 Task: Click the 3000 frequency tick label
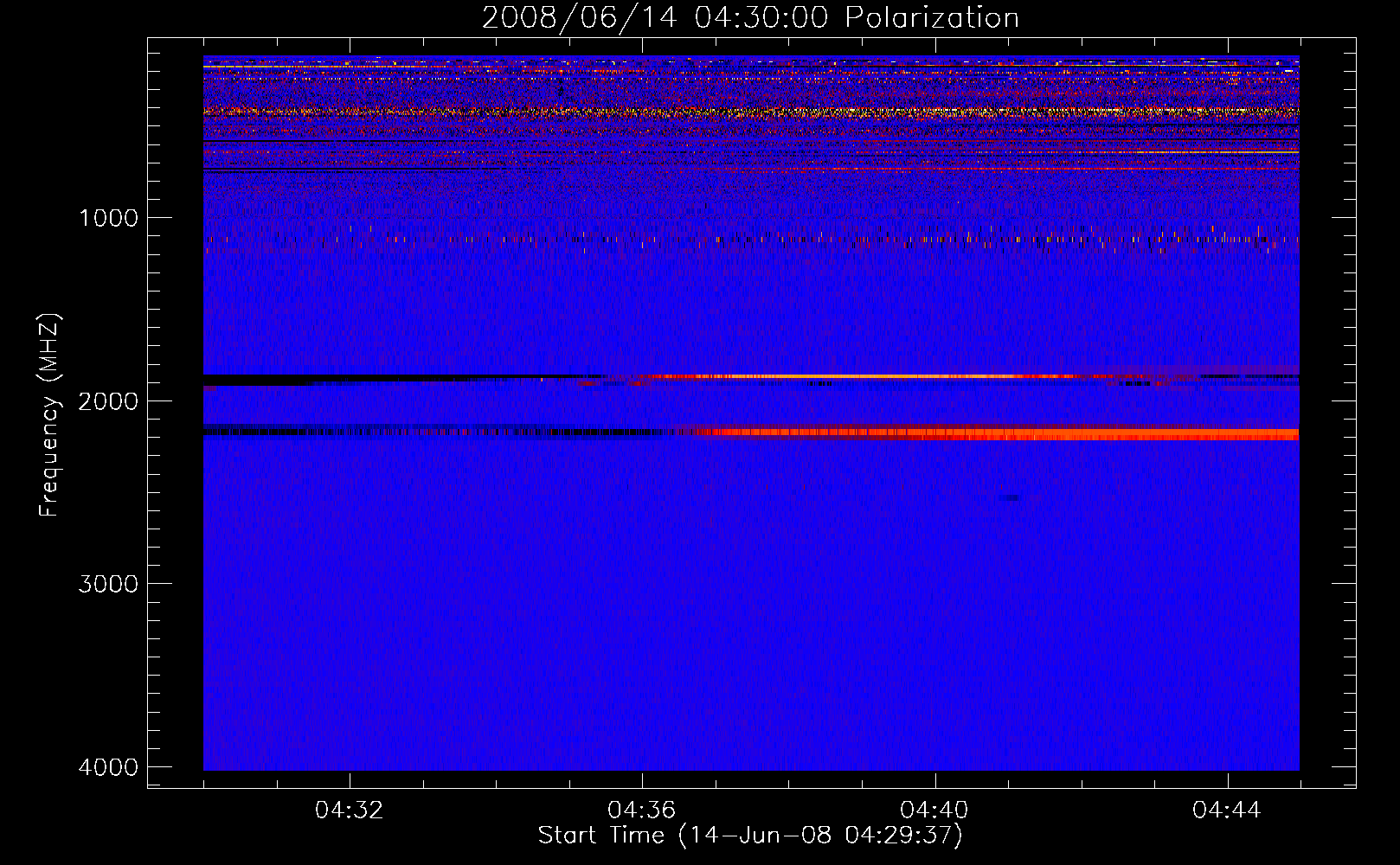pyautogui.click(x=108, y=584)
